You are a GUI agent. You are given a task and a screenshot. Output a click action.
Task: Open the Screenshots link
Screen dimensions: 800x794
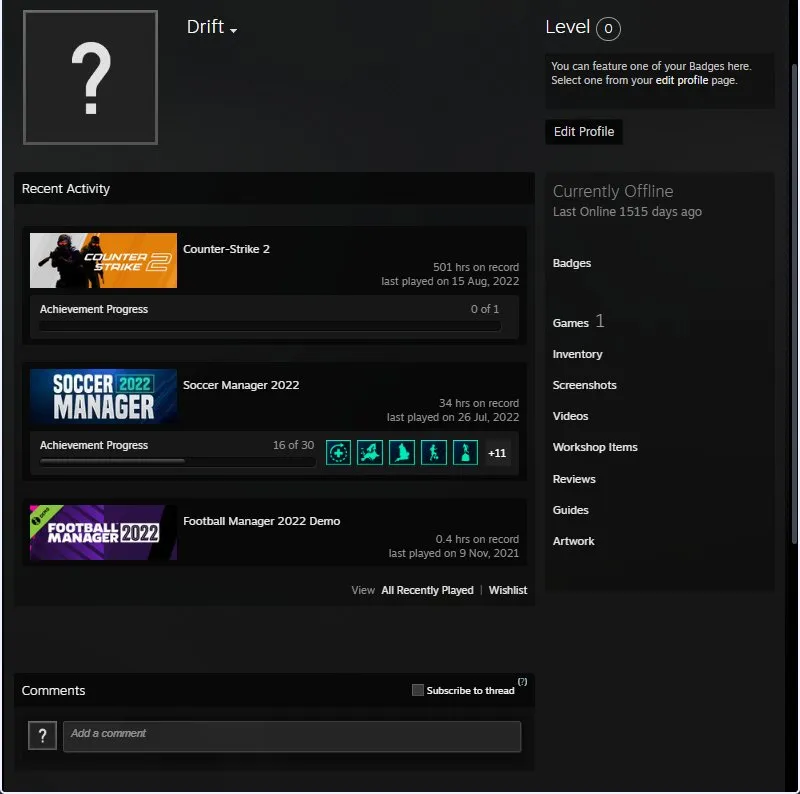pos(584,385)
